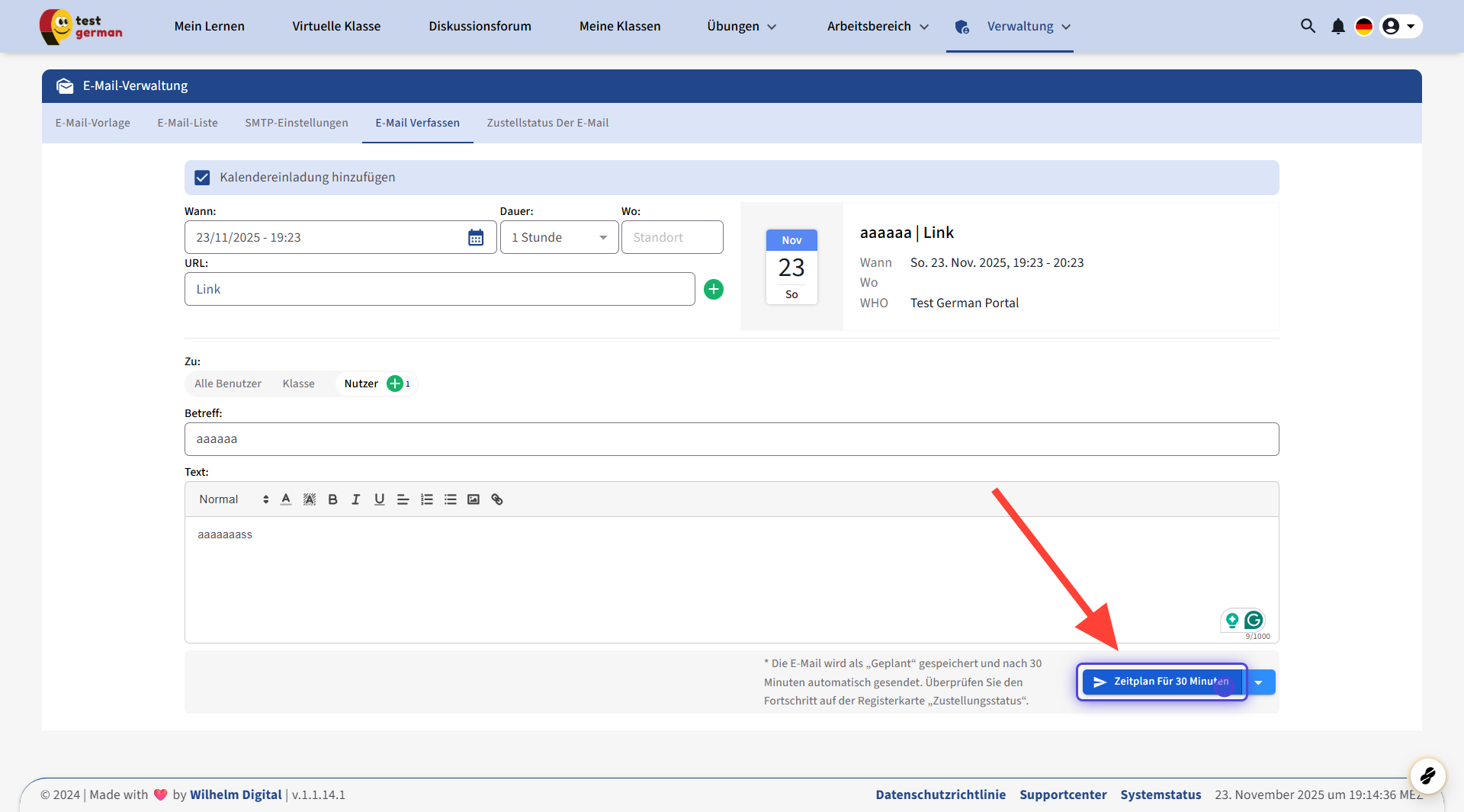The width and height of the screenshot is (1464, 812).
Task: Switch to SMTP-Einstellungen tab
Action: pyautogui.click(x=296, y=123)
